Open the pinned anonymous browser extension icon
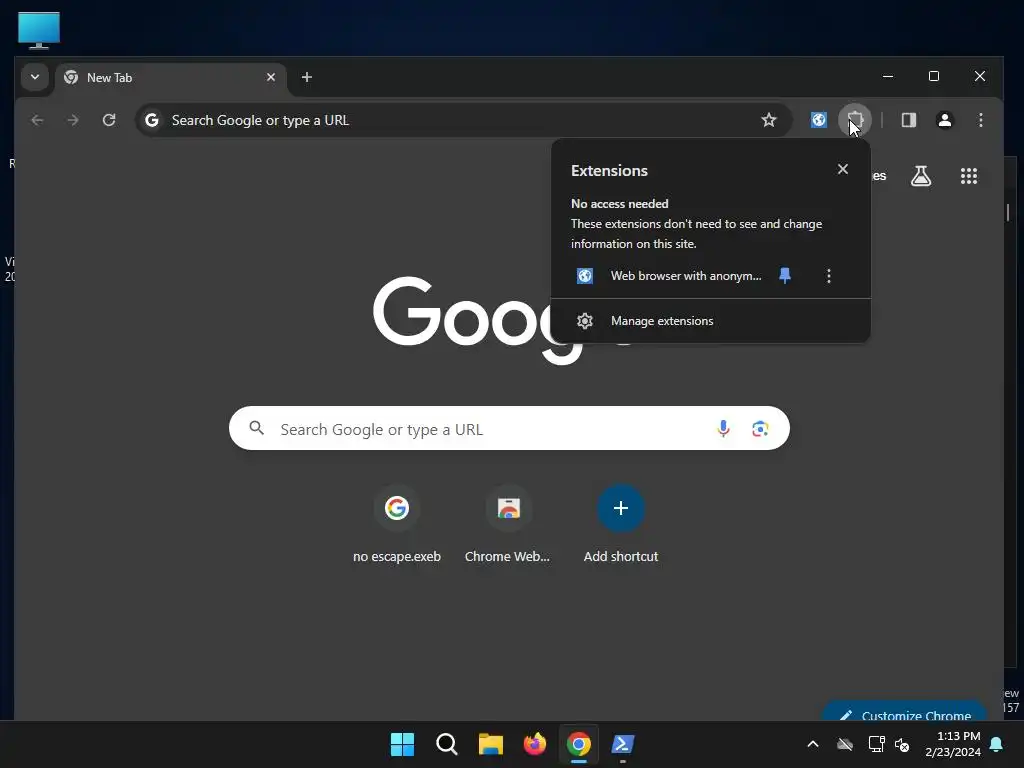 (x=818, y=120)
